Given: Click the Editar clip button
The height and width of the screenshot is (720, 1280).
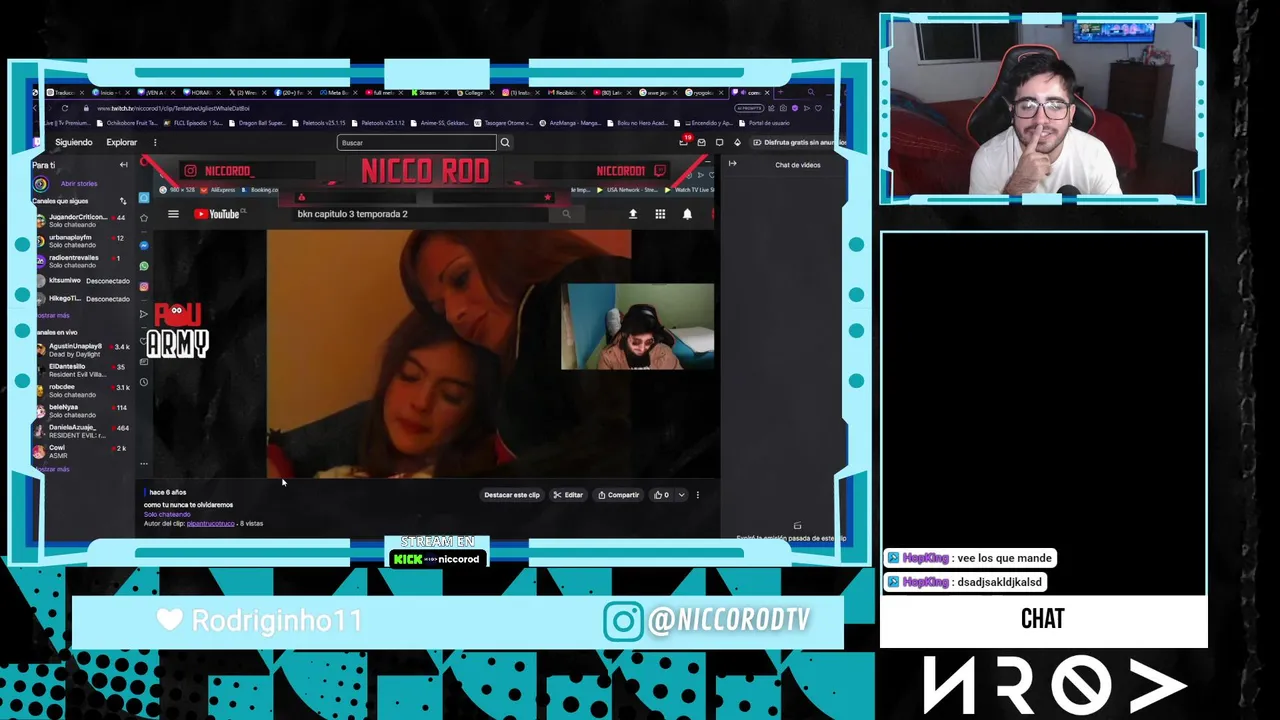Looking at the screenshot, I should (568, 495).
